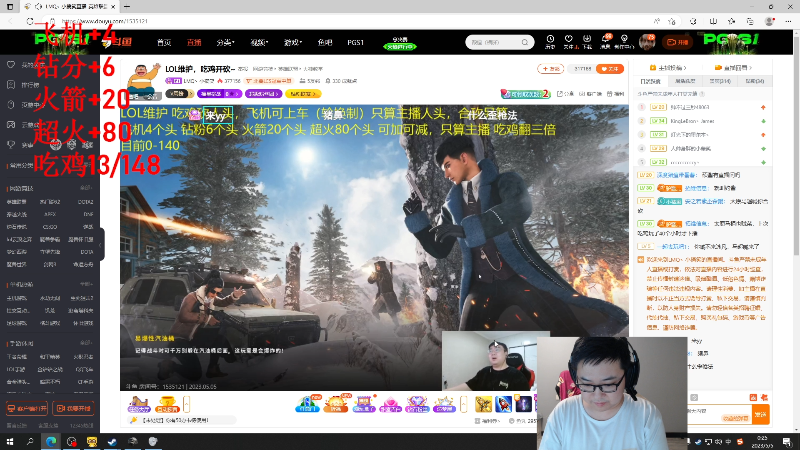Click the Windows Start button
800x450 pixels.
(x=10, y=441)
